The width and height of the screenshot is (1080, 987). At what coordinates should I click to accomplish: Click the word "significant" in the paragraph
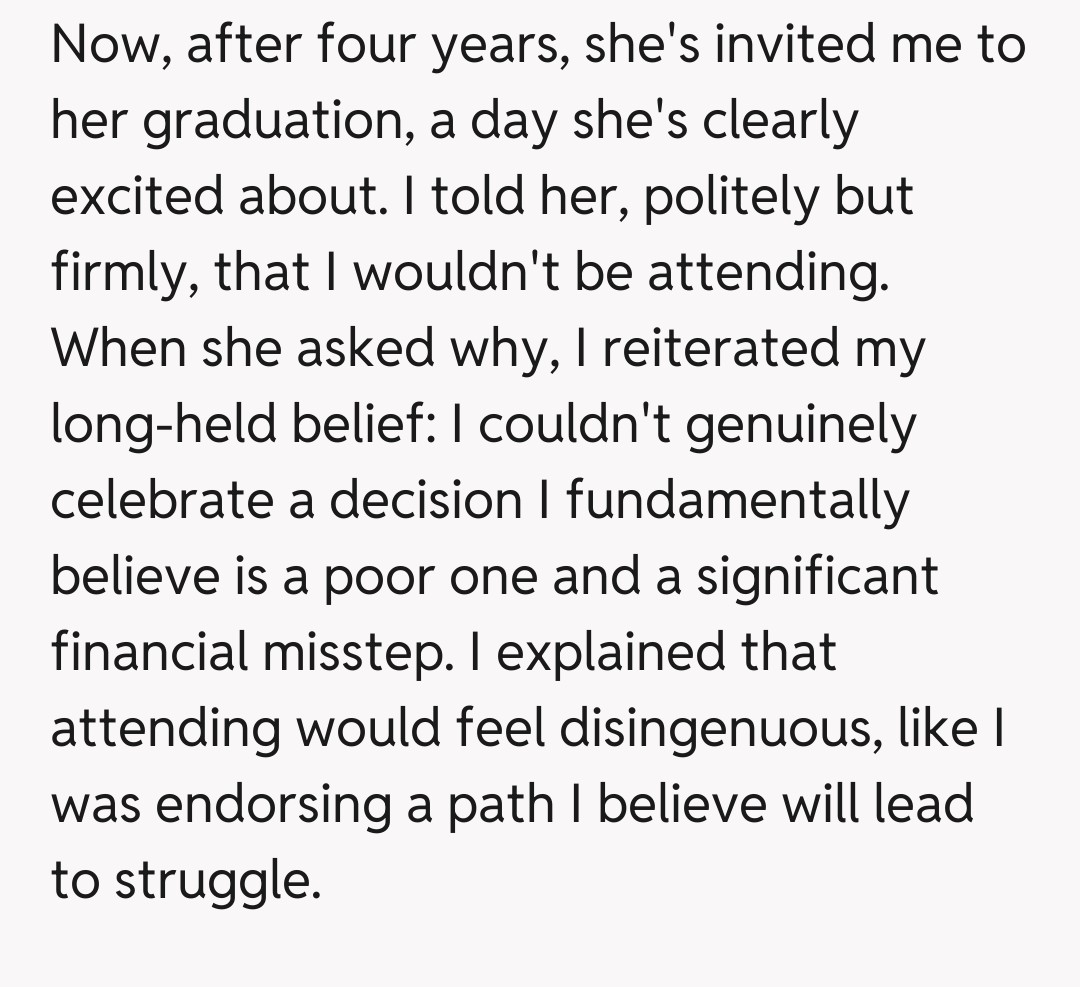[817, 577]
